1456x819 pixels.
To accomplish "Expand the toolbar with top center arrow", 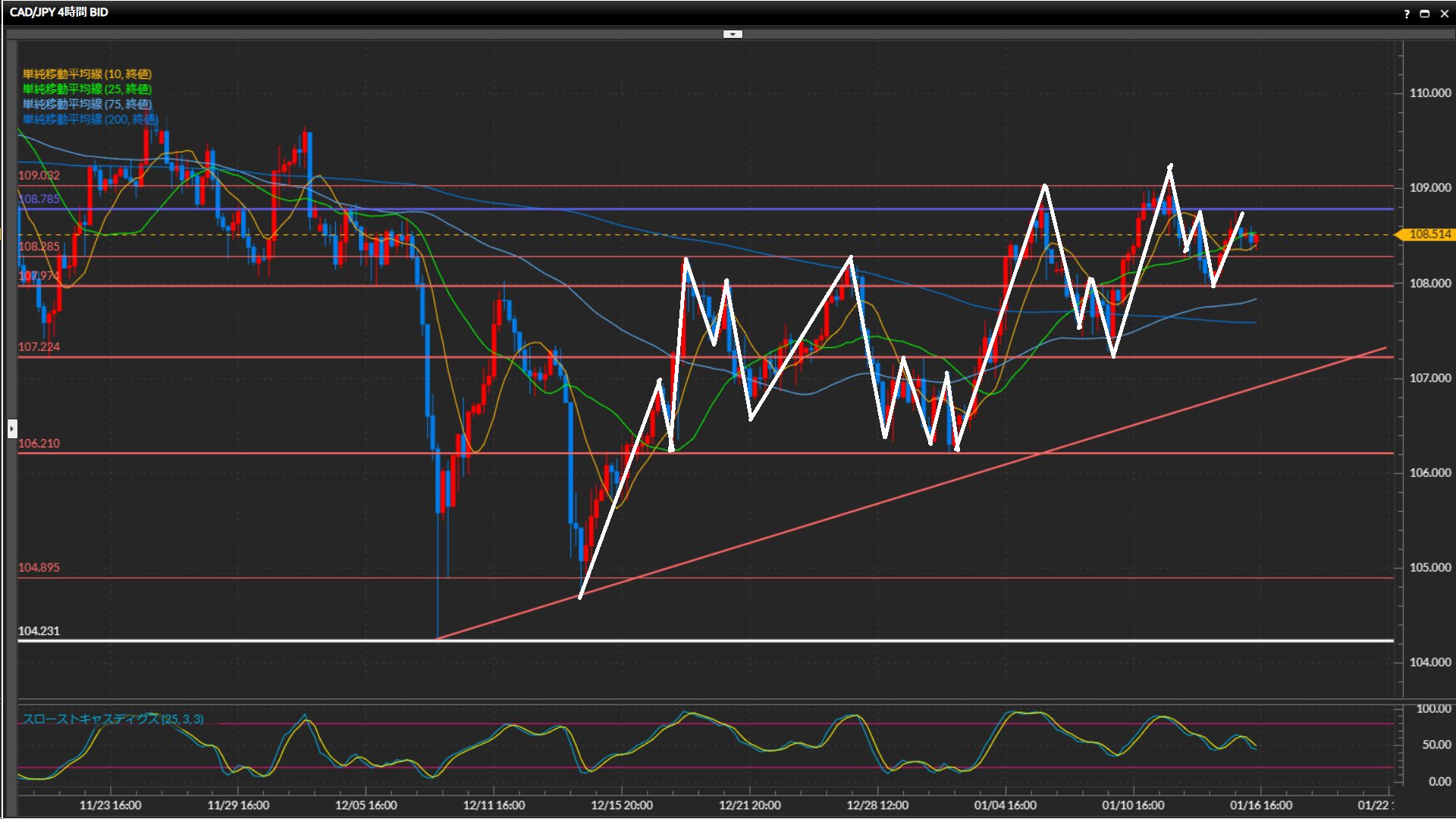I will 732,34.
